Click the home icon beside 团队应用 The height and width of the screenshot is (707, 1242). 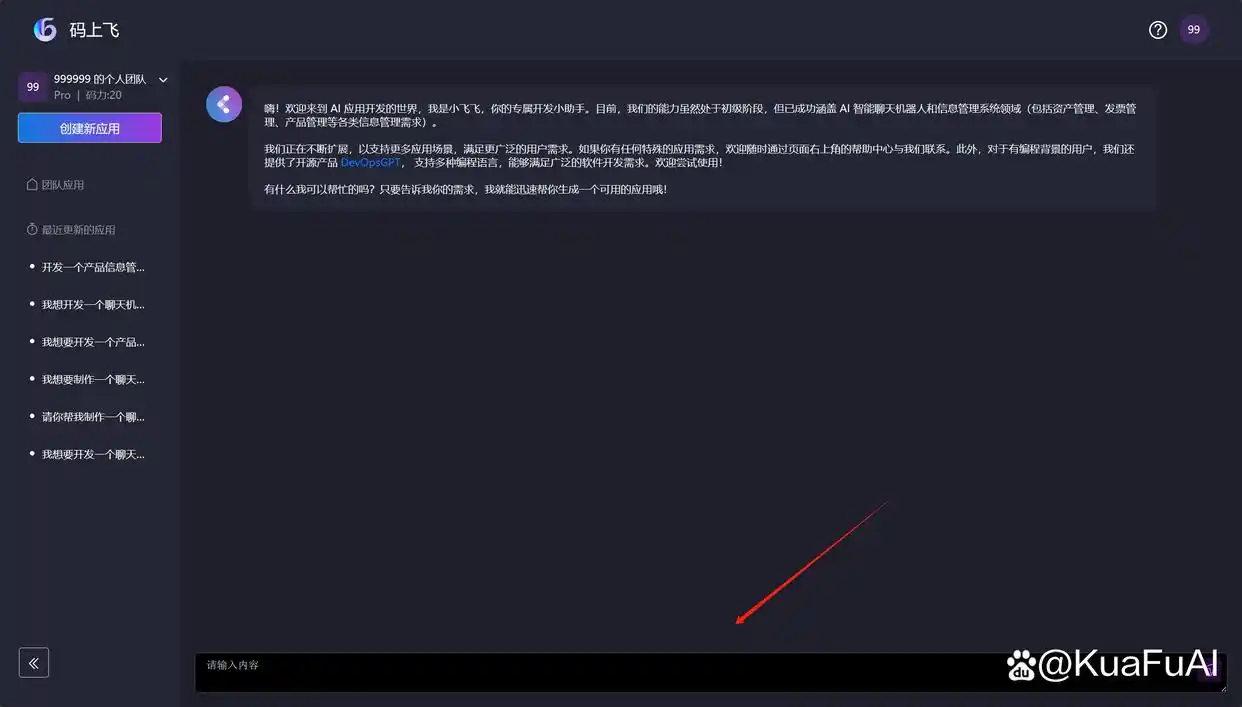[x=29, y=184]
